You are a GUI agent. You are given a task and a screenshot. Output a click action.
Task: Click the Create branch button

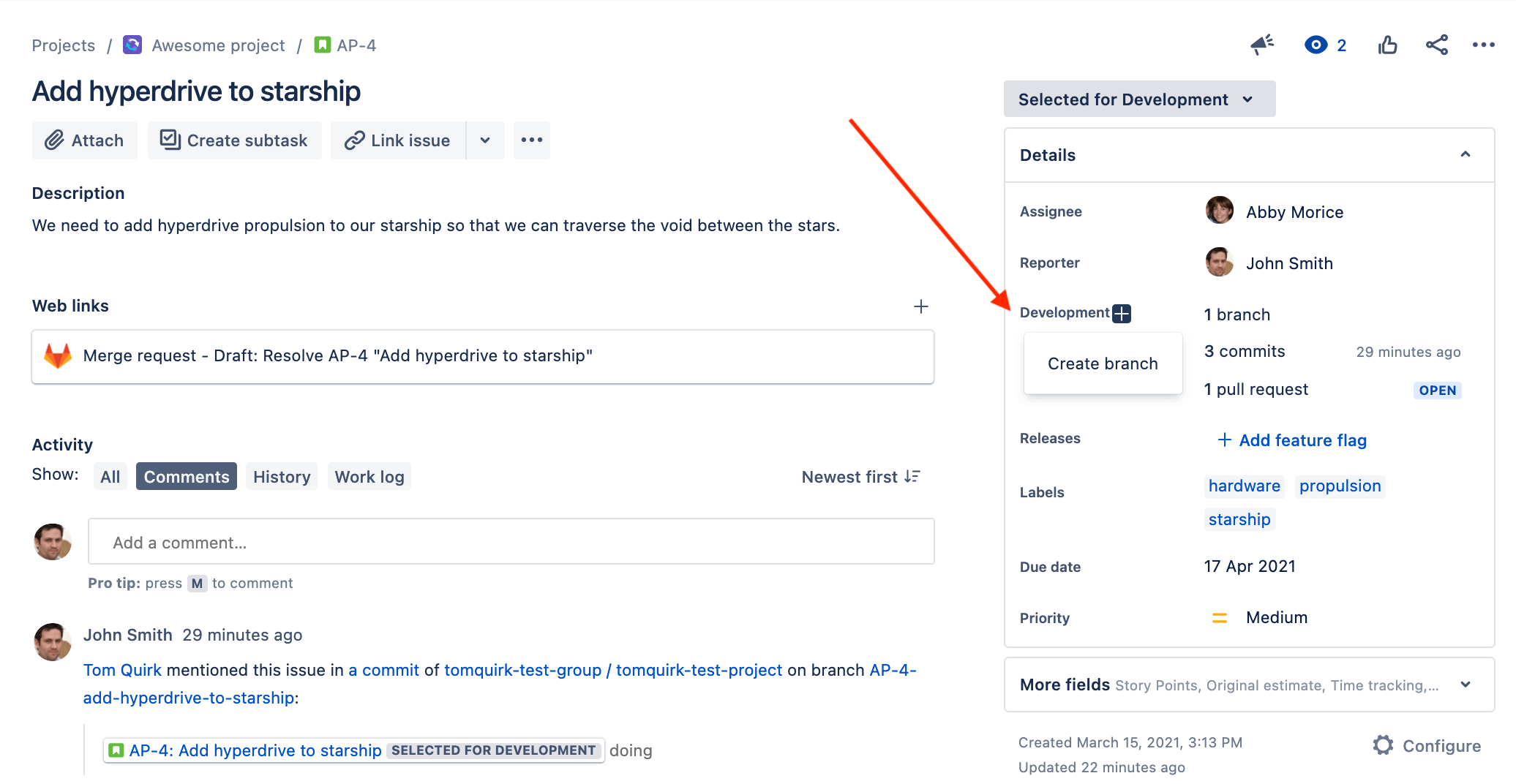tap(1103, 363)
